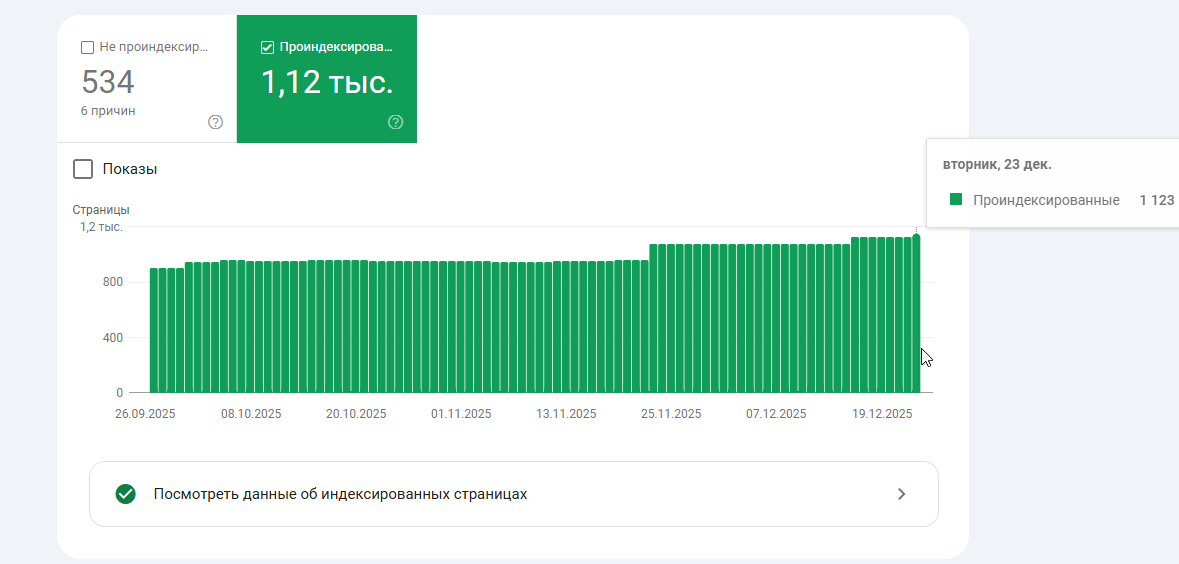The height and width of the screenshot is (564, 1179).
Task: Click the tooltip value 1 123
Action: click(1156, 200)
